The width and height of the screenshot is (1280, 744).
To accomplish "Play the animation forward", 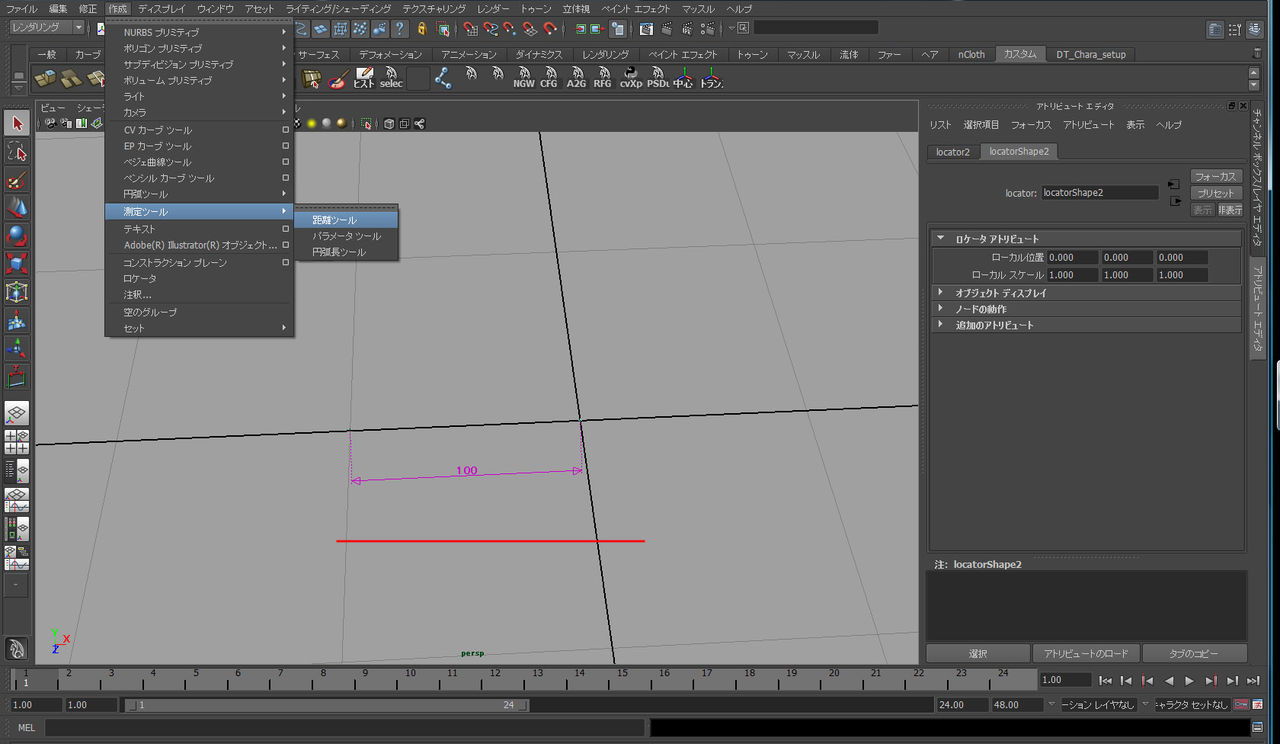I will pos(1189,680).
